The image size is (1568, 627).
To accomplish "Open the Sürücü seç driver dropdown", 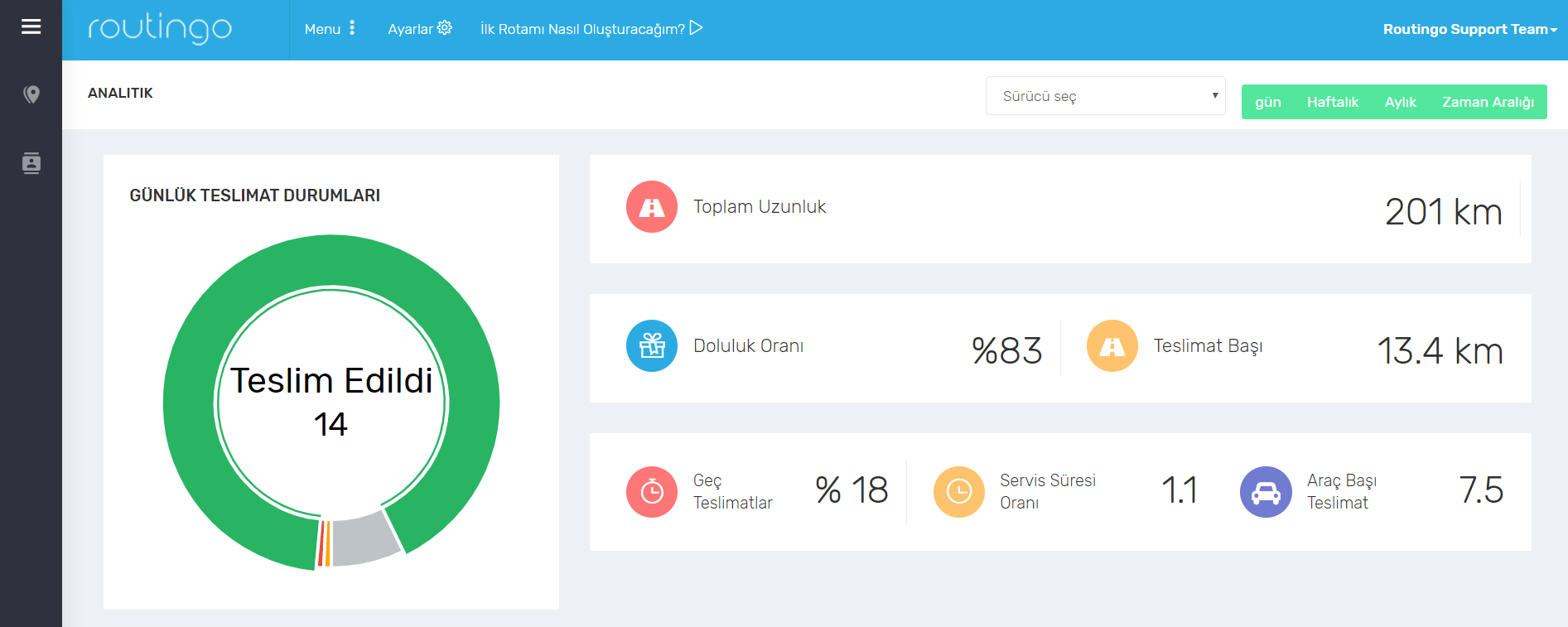I will (x=1106, y=96).
